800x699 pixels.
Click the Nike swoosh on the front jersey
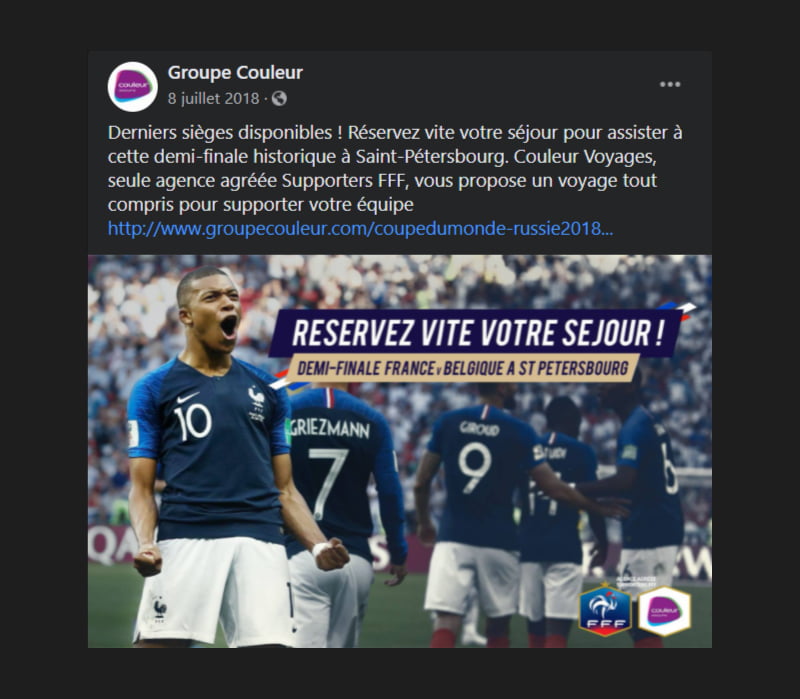[x=187, y=397]
